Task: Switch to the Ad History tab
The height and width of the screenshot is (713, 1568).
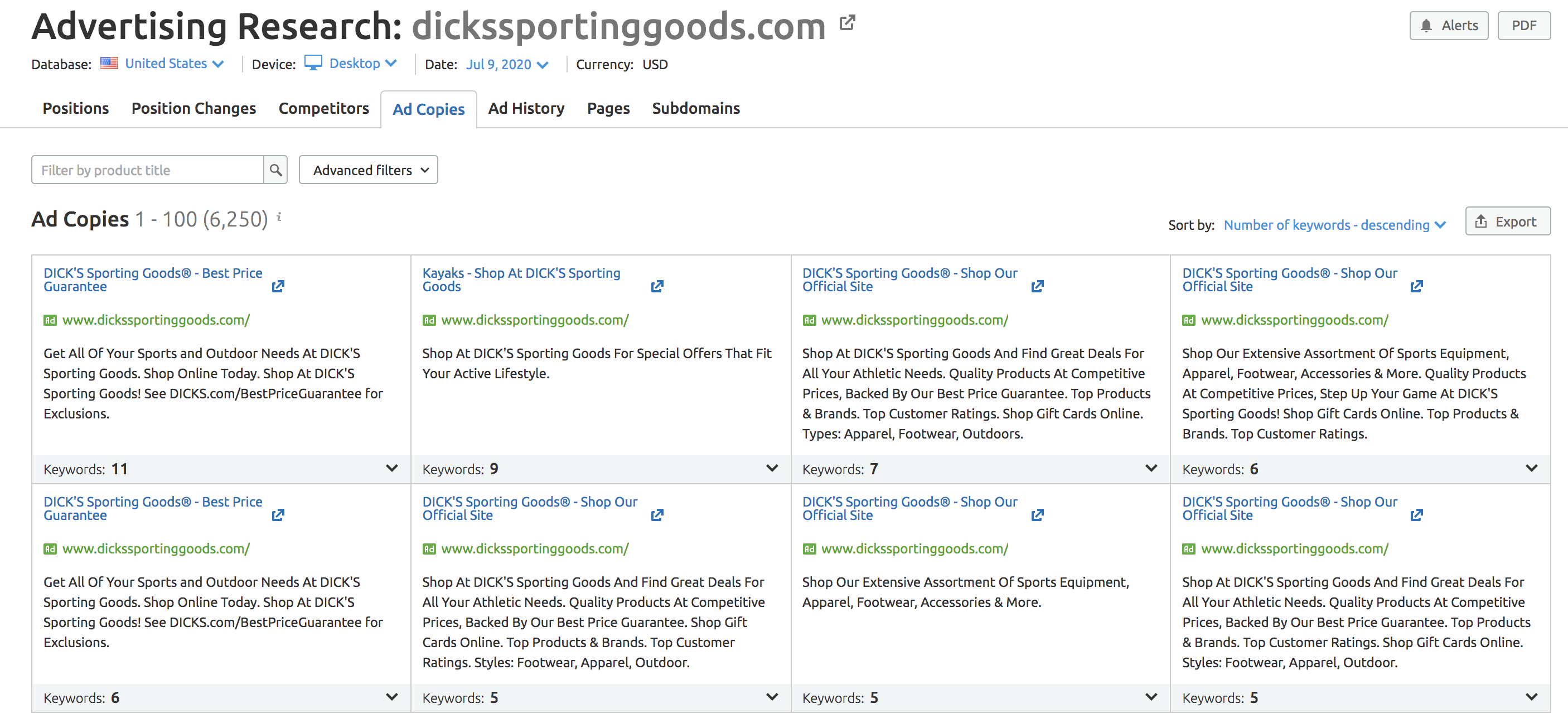Action: 526,108
